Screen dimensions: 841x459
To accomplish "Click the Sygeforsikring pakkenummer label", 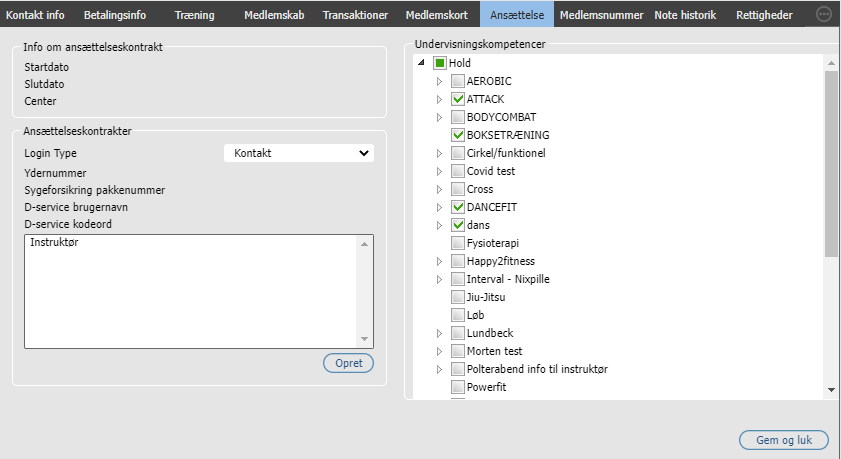I will pyautogui.click(x=94, y=190).
